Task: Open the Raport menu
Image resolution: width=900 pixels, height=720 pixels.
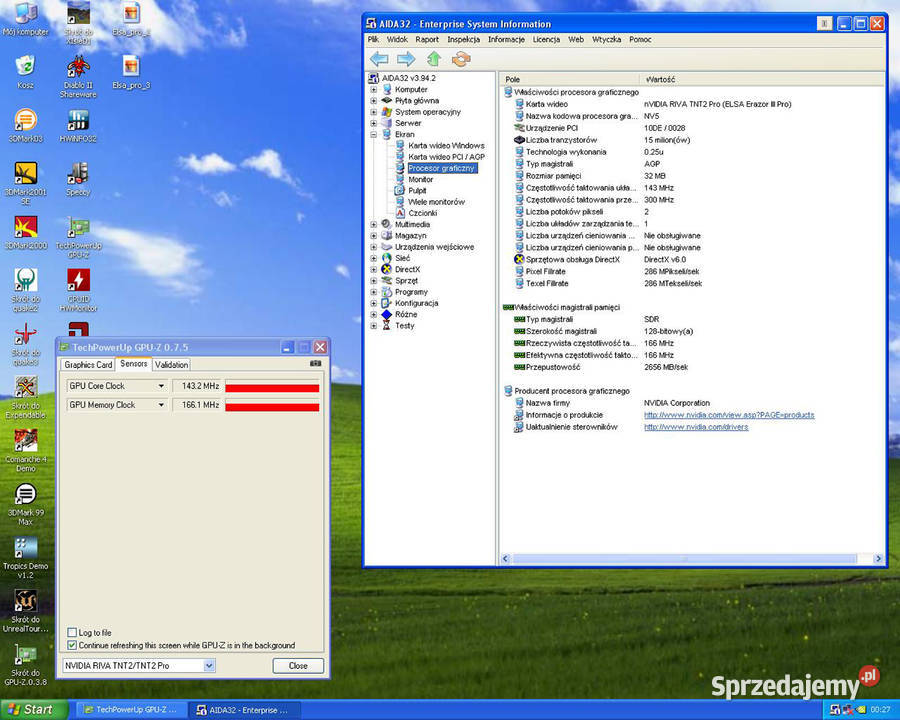Action: (427, 40)
